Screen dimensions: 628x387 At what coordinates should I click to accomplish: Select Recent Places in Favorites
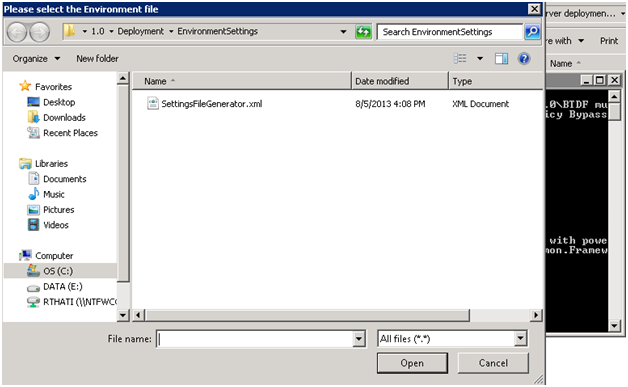(70, 133)
